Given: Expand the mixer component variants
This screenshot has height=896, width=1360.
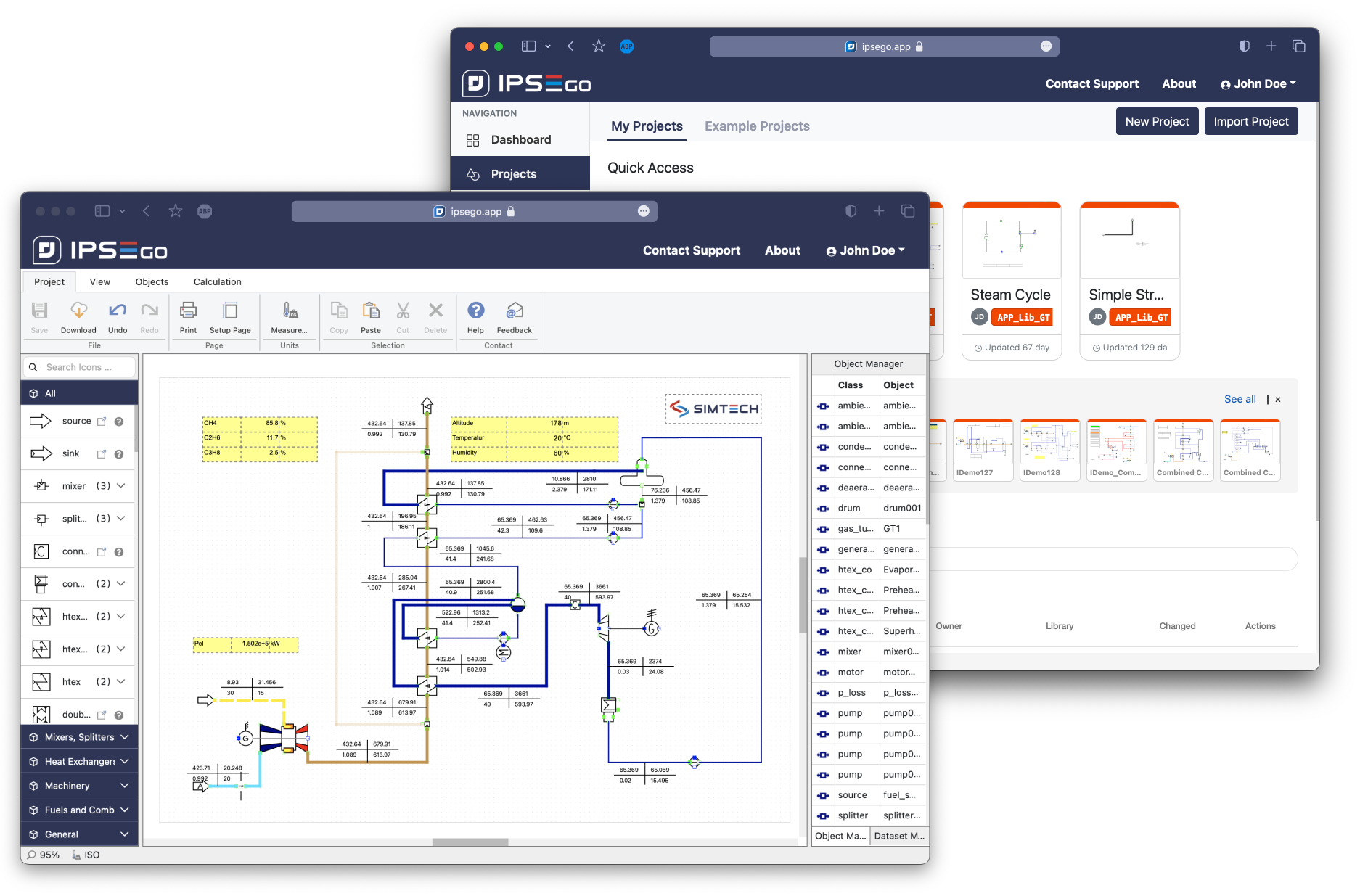Looking at the screenshot, I should pos(121,485).
